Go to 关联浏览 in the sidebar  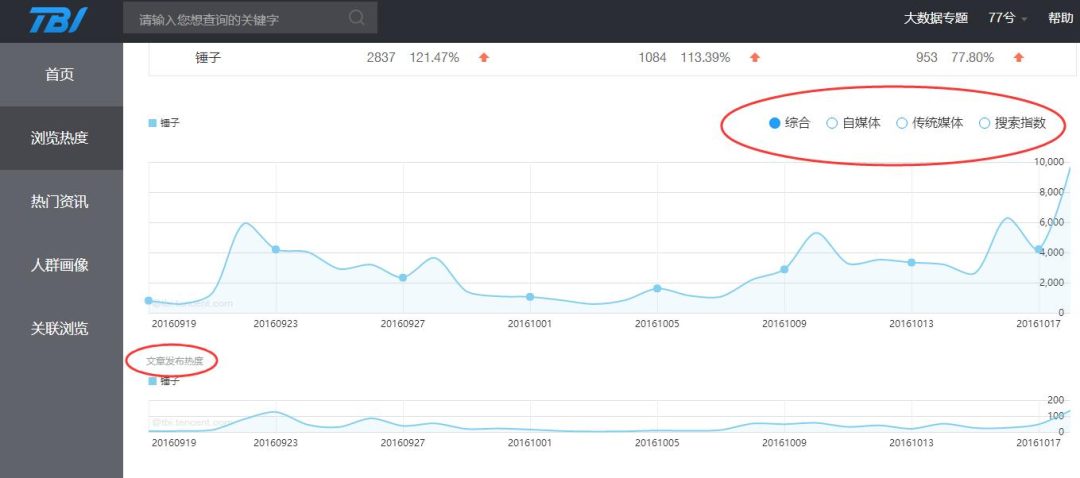pos(60,328)
